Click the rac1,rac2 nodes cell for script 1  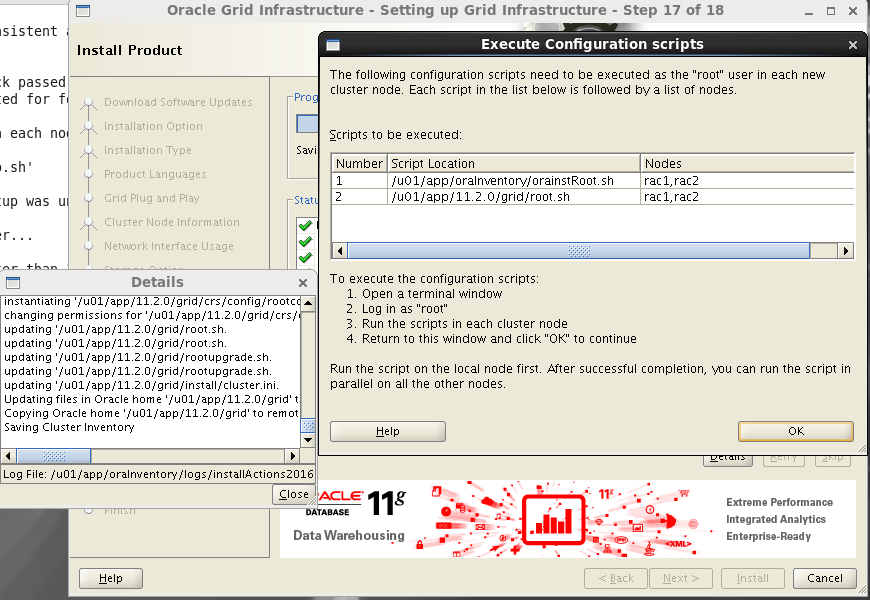tap(747, 180)
